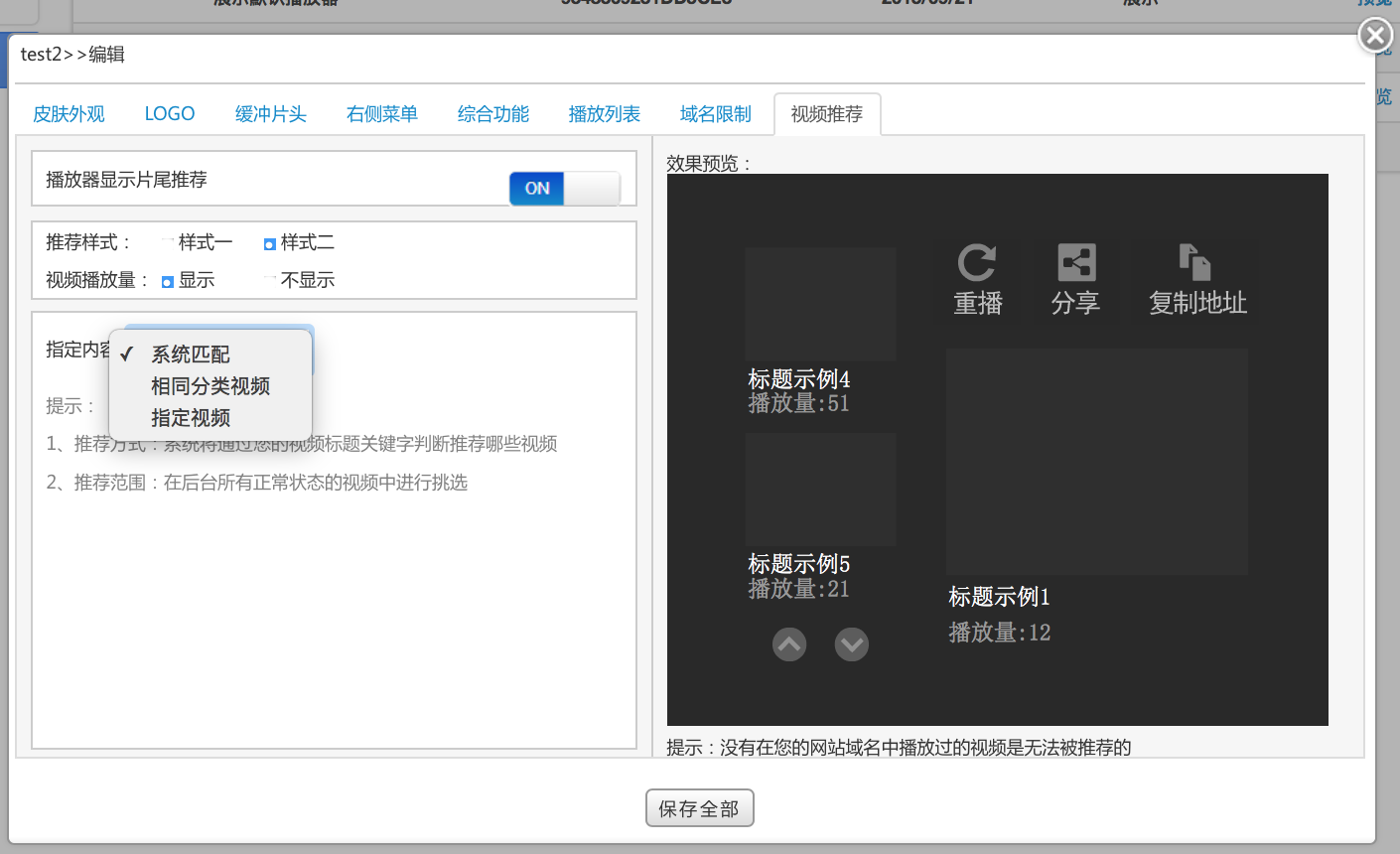Click the 标题示例4 title text
Image resolution: width=1400 pixels, height=854 pixels.
[x=799, y=379]
